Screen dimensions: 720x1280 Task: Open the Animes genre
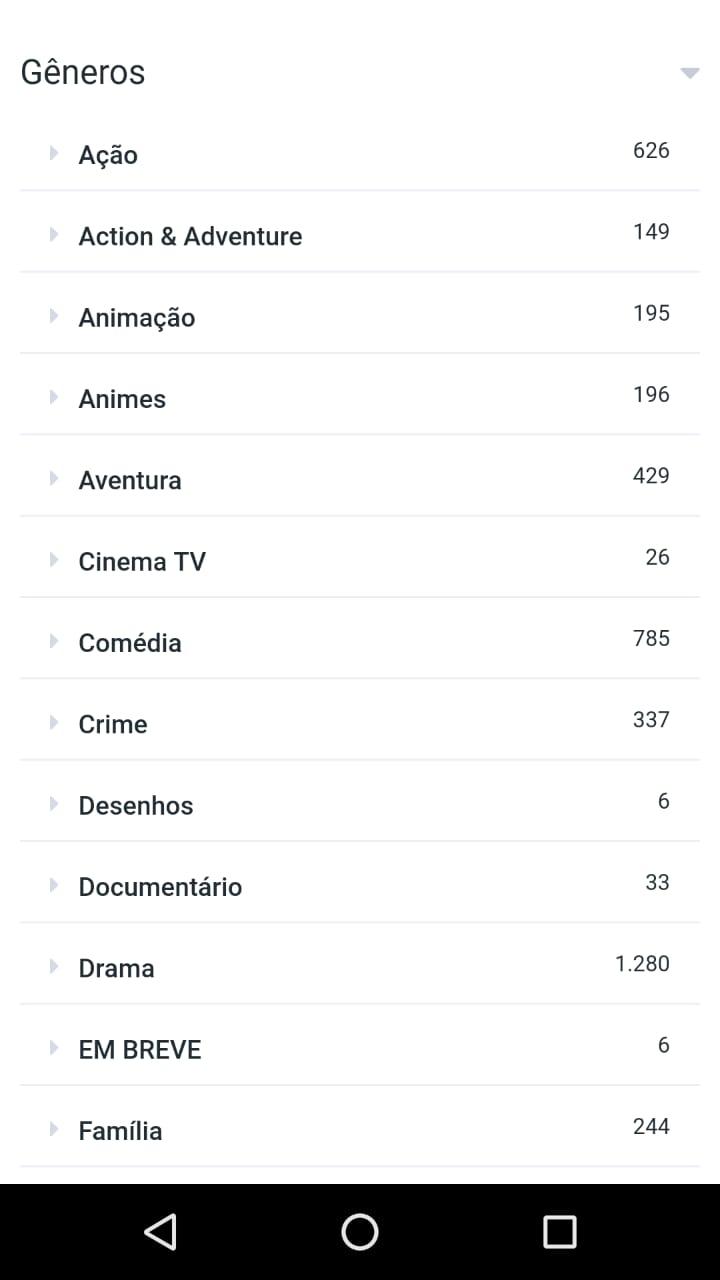pos(122,399)
